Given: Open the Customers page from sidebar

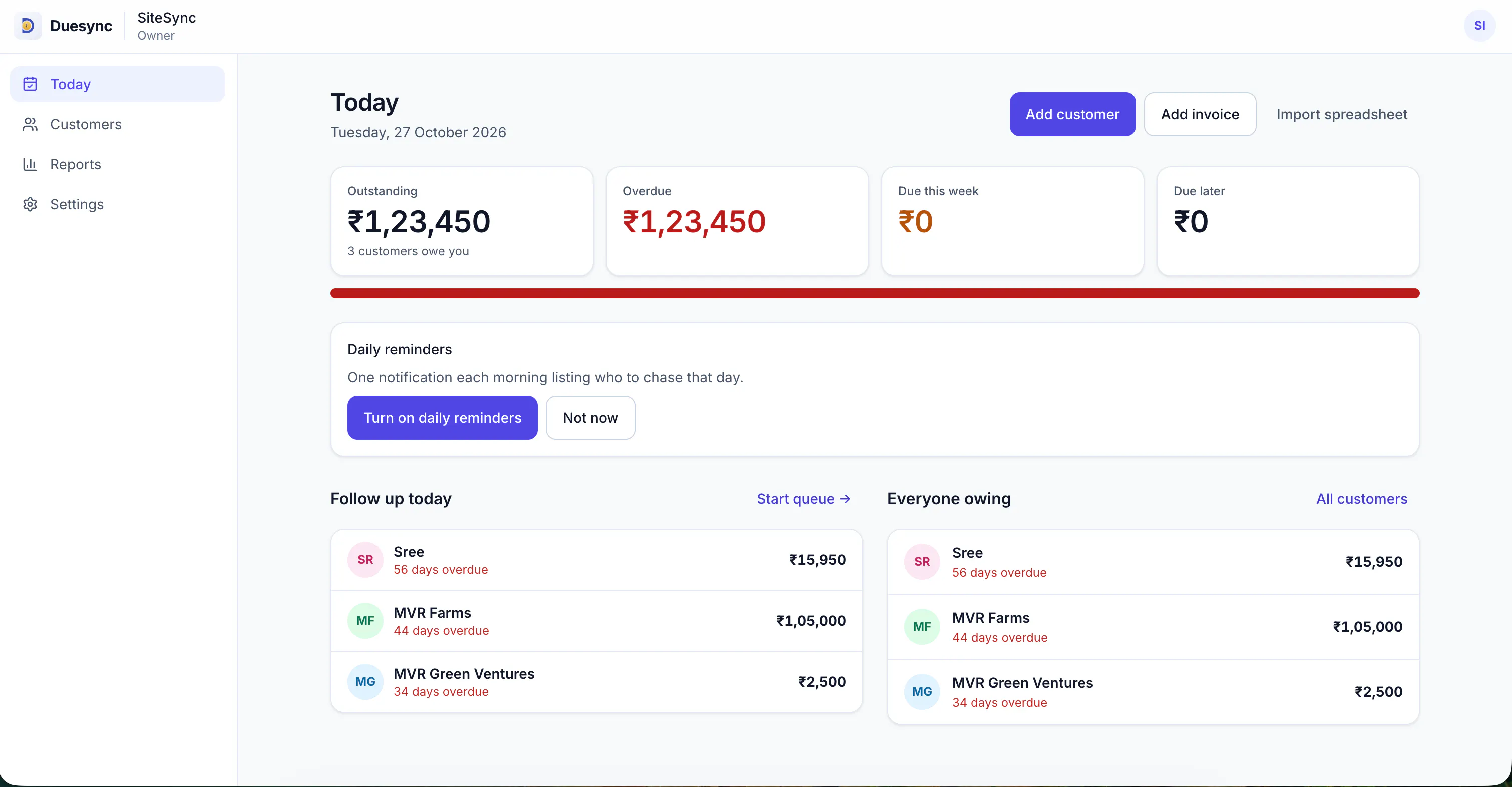Looking at the screenshot, I should coord(117,124).
